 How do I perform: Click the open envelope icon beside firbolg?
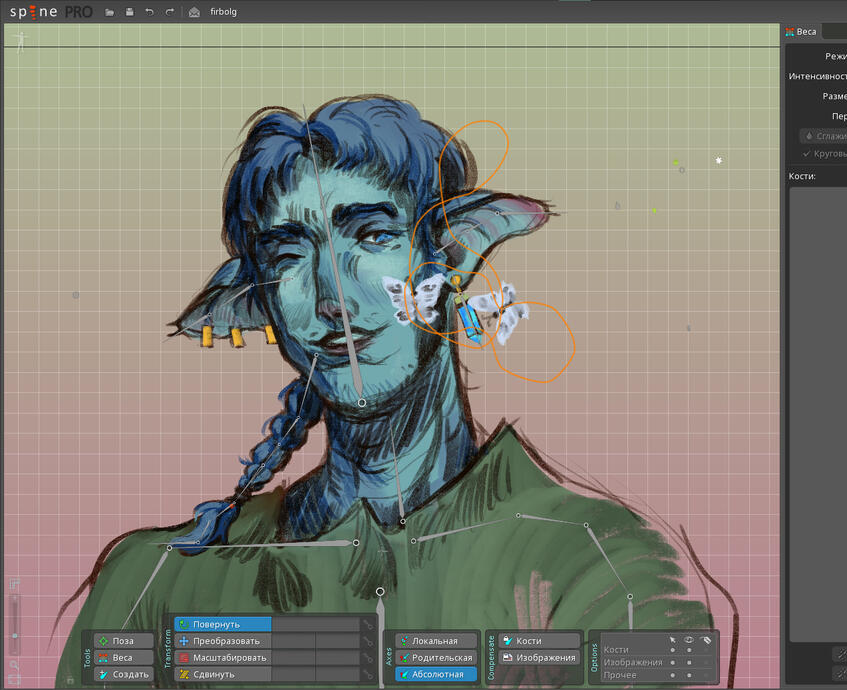[x=194, y=12]
